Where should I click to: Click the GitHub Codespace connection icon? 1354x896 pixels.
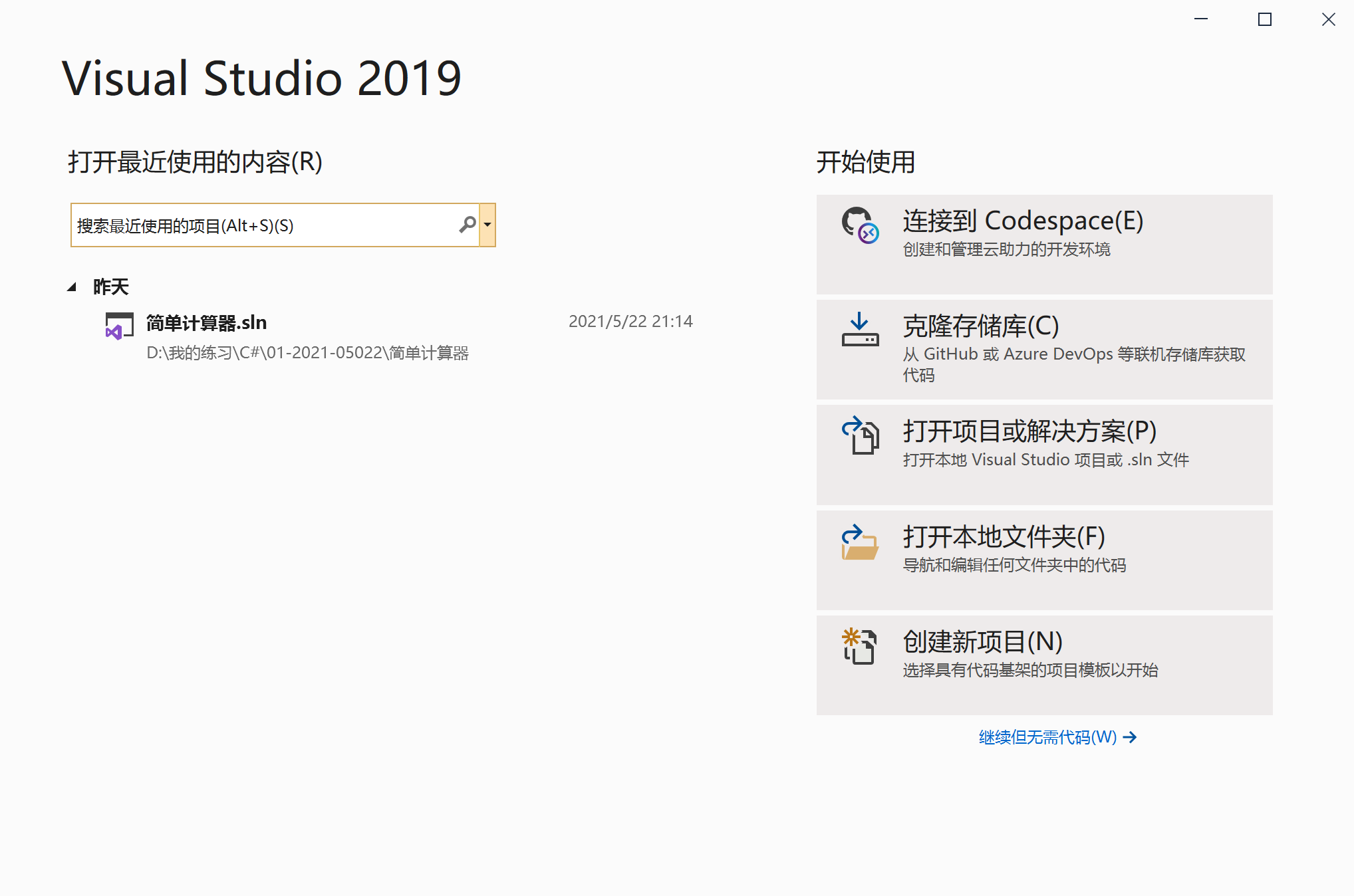pyautogui.click(x=860, y=225)
